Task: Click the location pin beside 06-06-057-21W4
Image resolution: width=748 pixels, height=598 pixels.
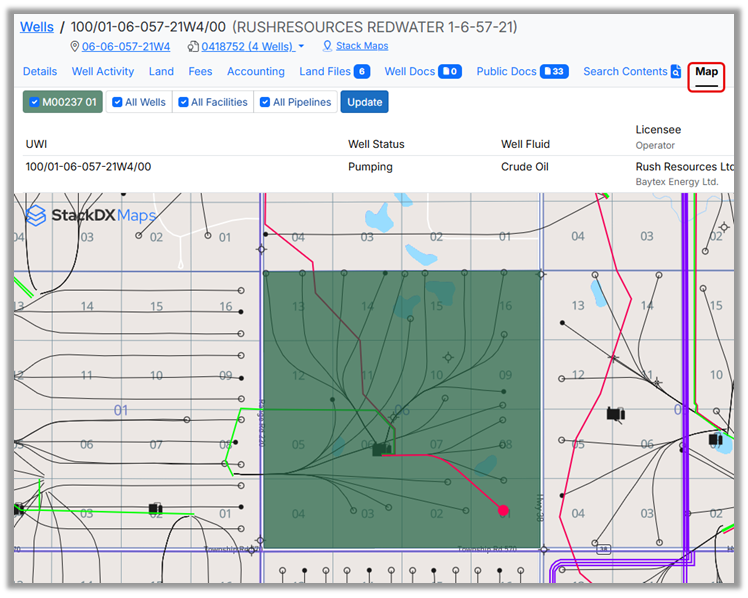Action: (75, 47)
